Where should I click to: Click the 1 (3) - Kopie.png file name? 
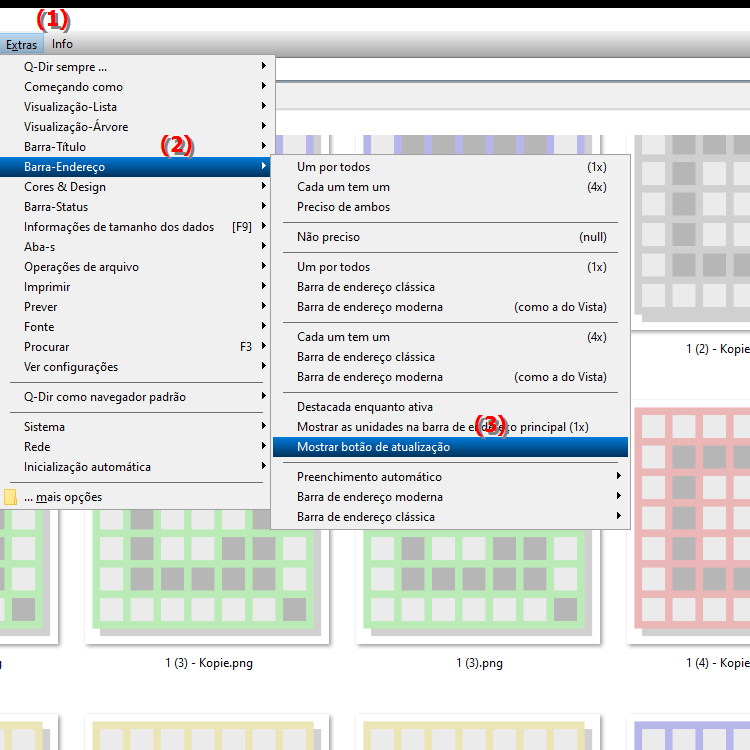(209, 663)
